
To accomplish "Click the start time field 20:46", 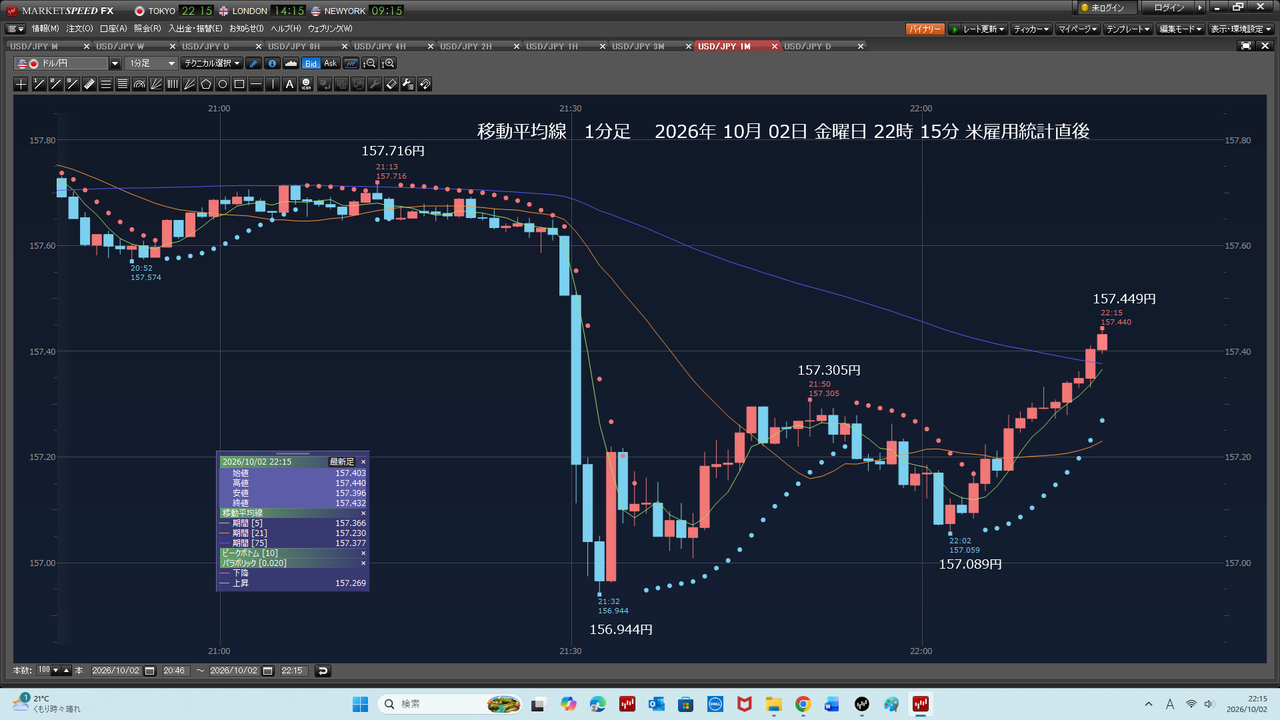I will tap(174, 670).
